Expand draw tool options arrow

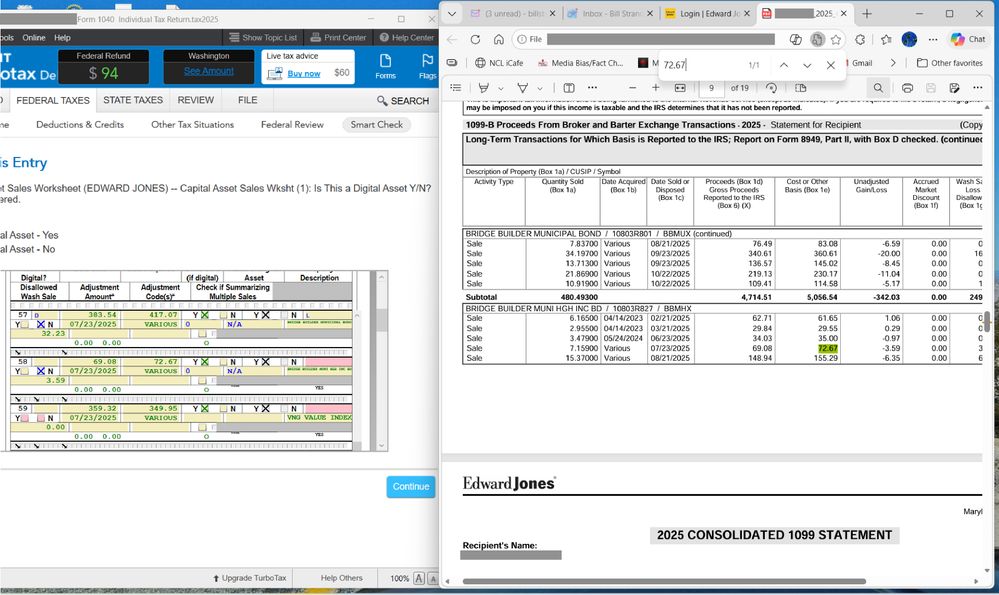540,89
